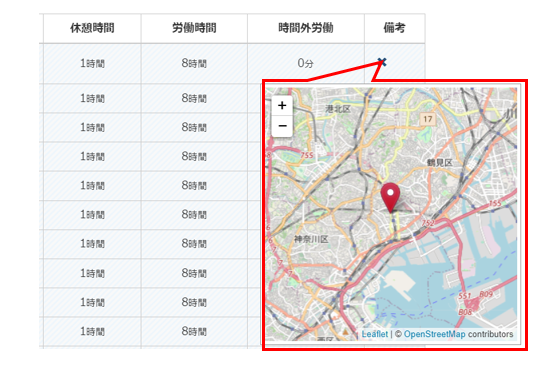Zoom out the map with minus button
The width and height of the screenshot is (548, 366).
[282, 126]
